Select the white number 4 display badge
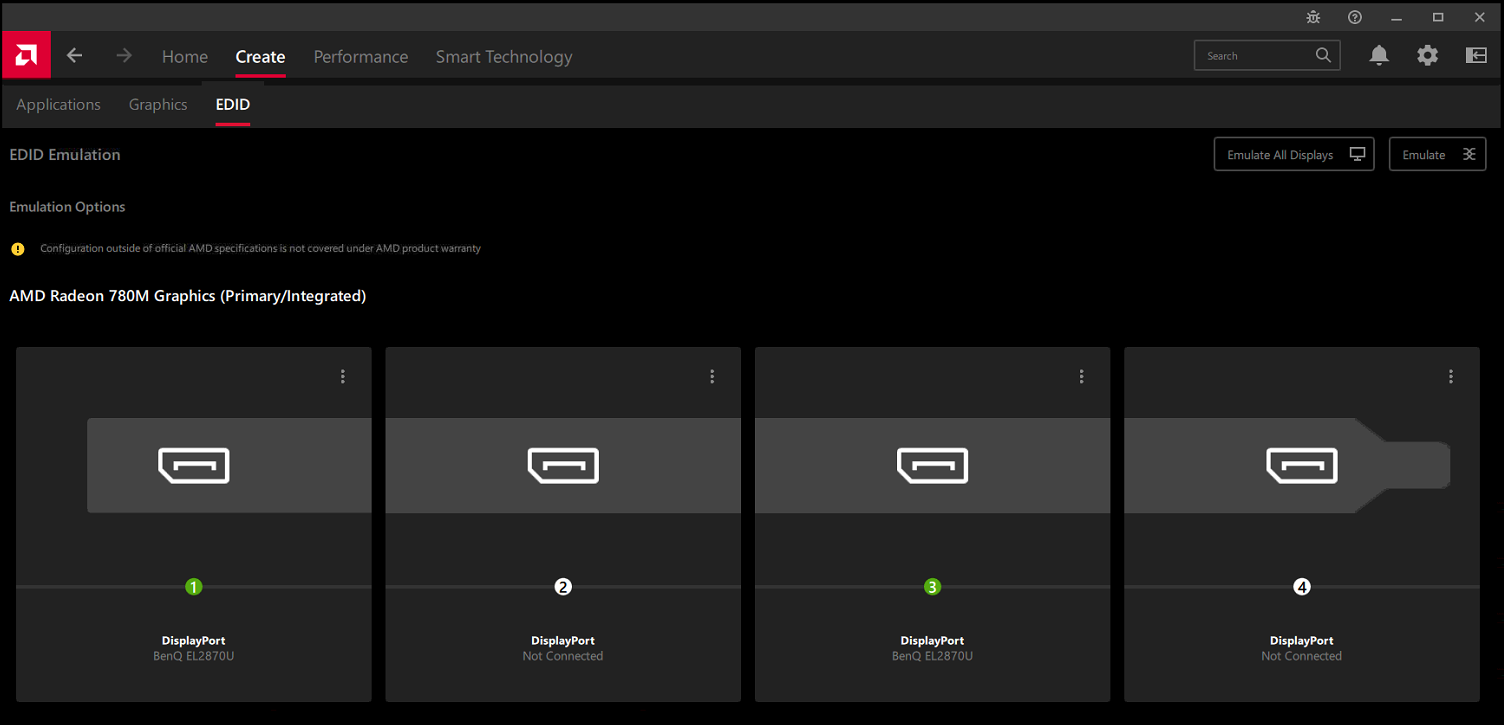Screen dimensions: 1504x725 pos(1302,587)
